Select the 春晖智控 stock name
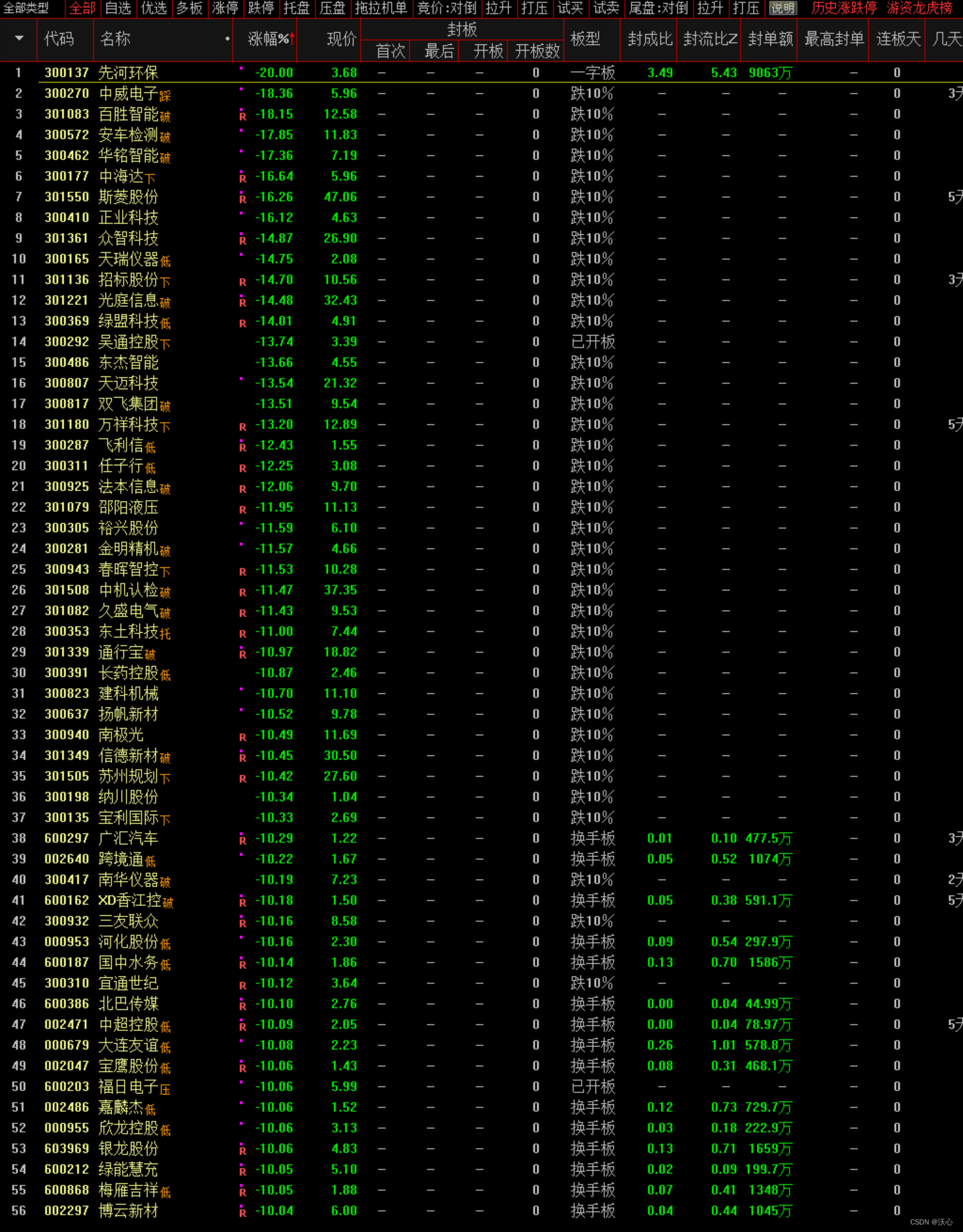Screen dimensions: 963x1232 (x=129, y=570)
